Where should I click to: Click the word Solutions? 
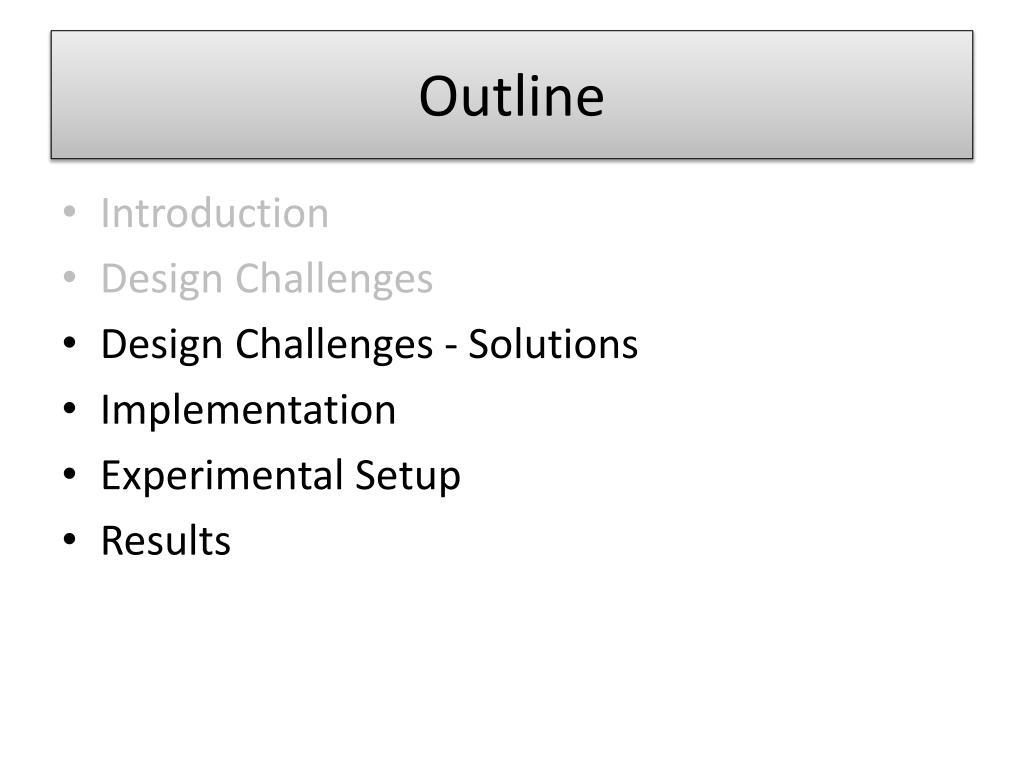552,344
